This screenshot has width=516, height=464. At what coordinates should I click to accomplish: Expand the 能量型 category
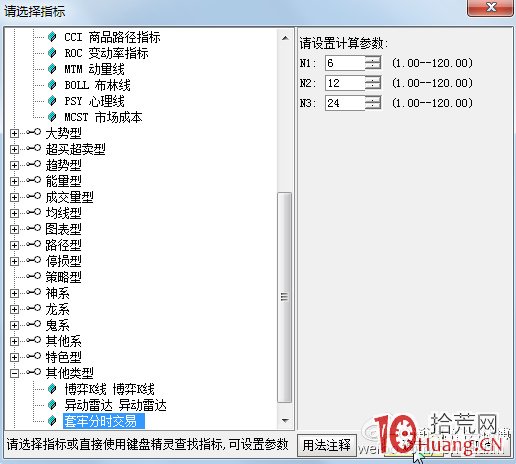[14, 181]
